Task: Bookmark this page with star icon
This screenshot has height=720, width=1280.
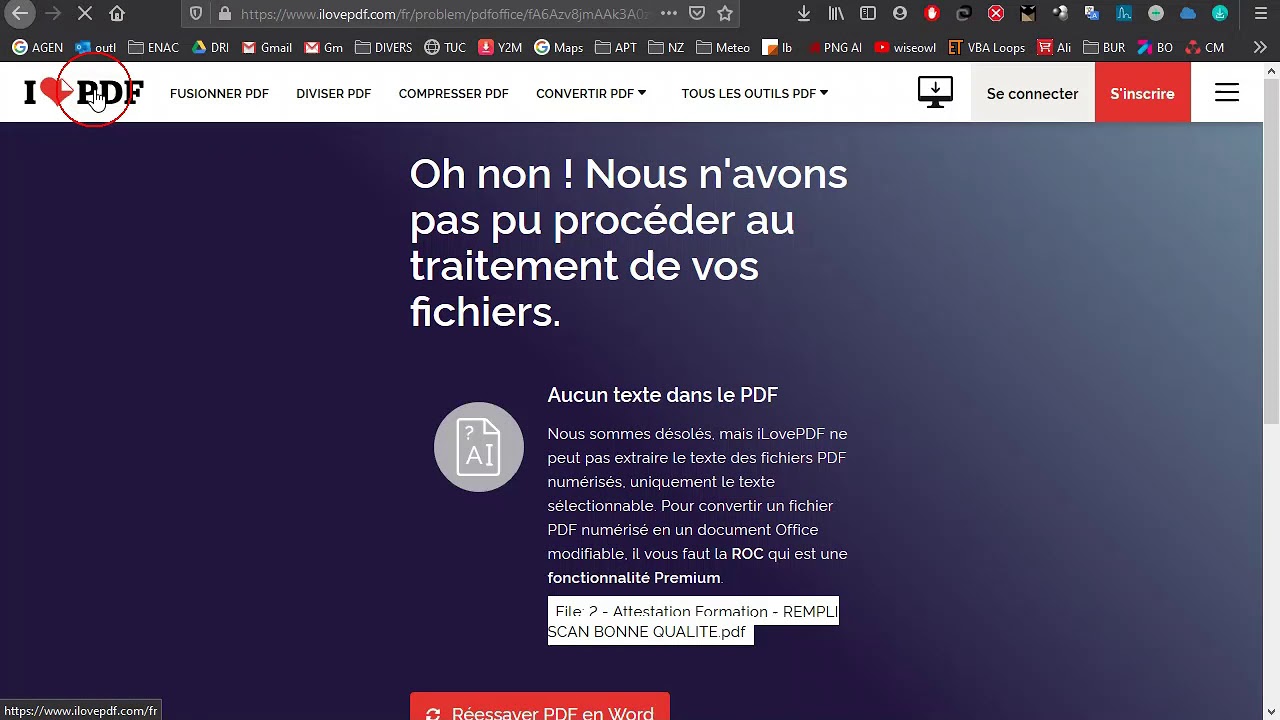Action: coord(725,14)
